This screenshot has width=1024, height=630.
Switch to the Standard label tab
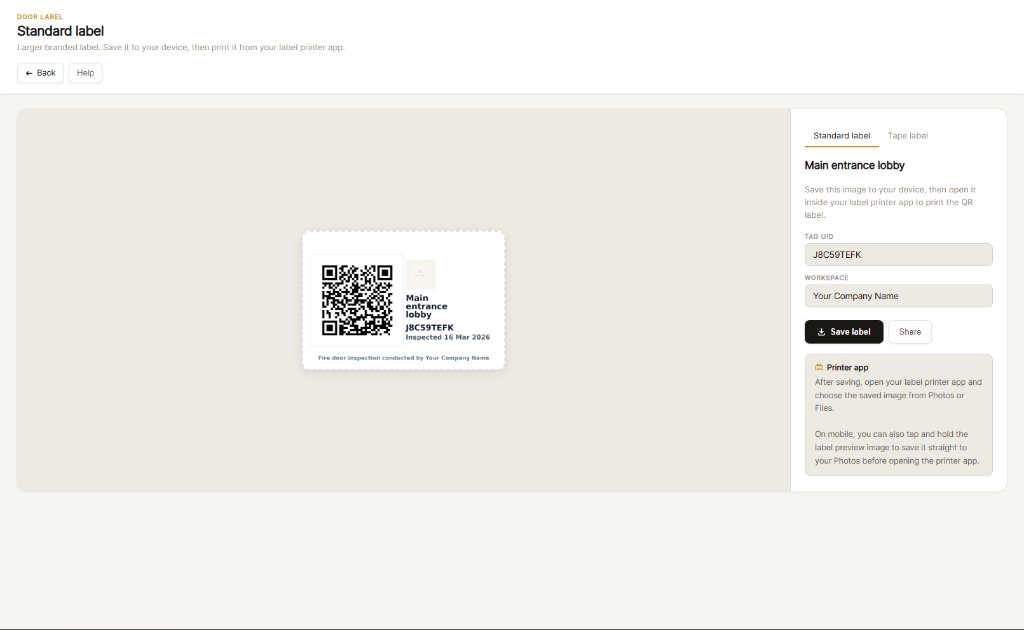841,136
